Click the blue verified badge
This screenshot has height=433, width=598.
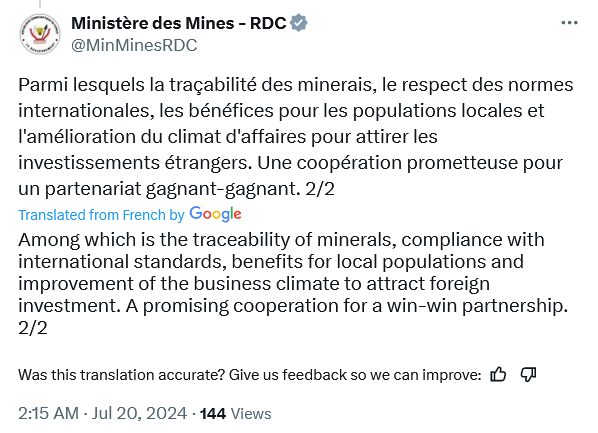click(299, 23)
